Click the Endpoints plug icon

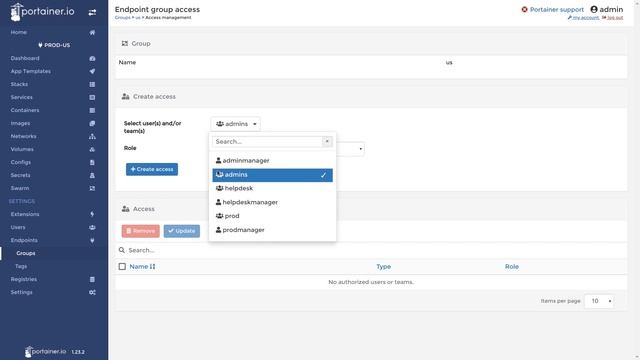tap(92, 240)
